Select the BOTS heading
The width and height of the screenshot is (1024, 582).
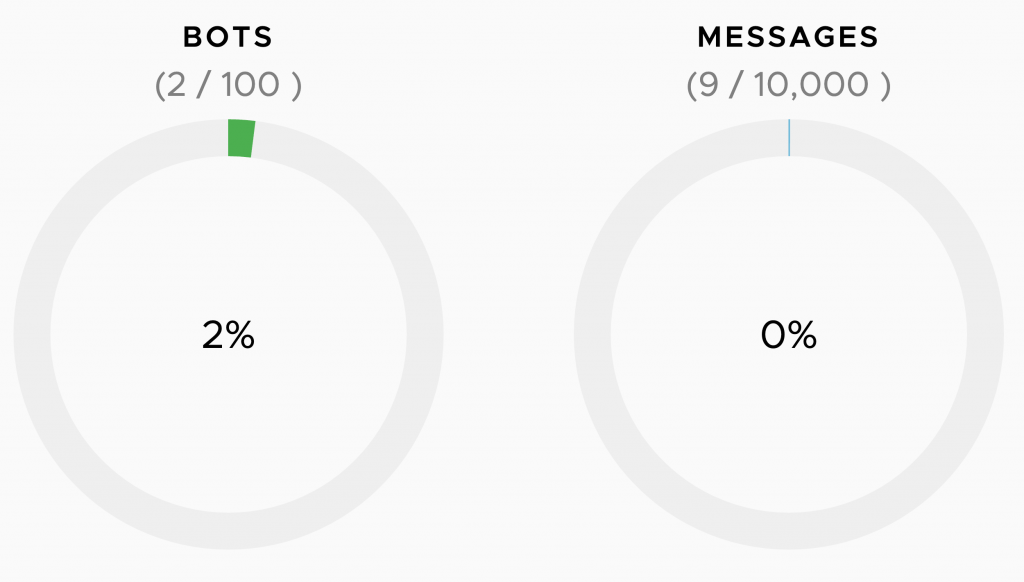coord(228,38)
